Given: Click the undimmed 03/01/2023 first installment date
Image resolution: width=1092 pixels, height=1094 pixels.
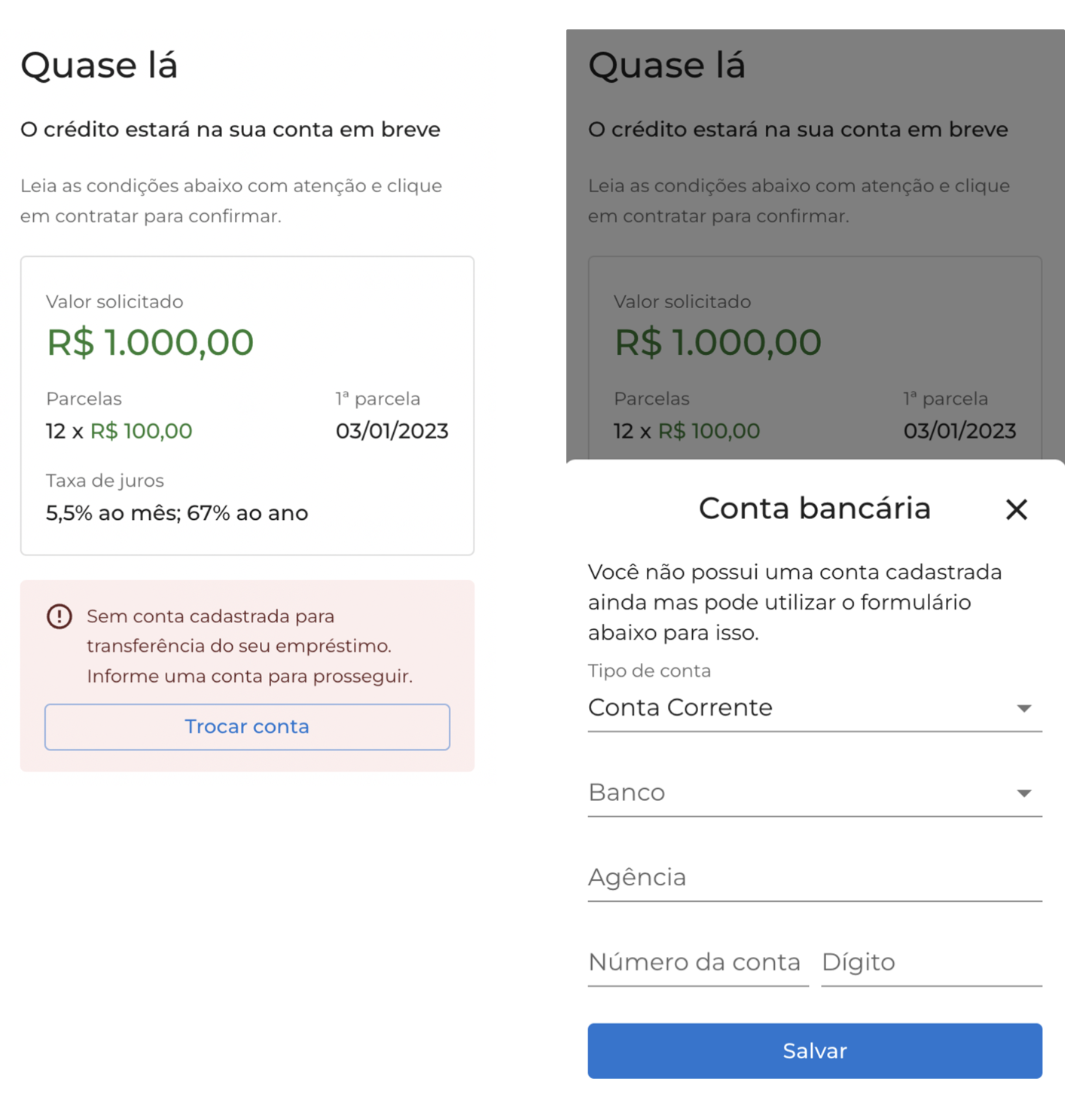Looking at the screenshot, I should pyautogui.click(x=392, y=431).
